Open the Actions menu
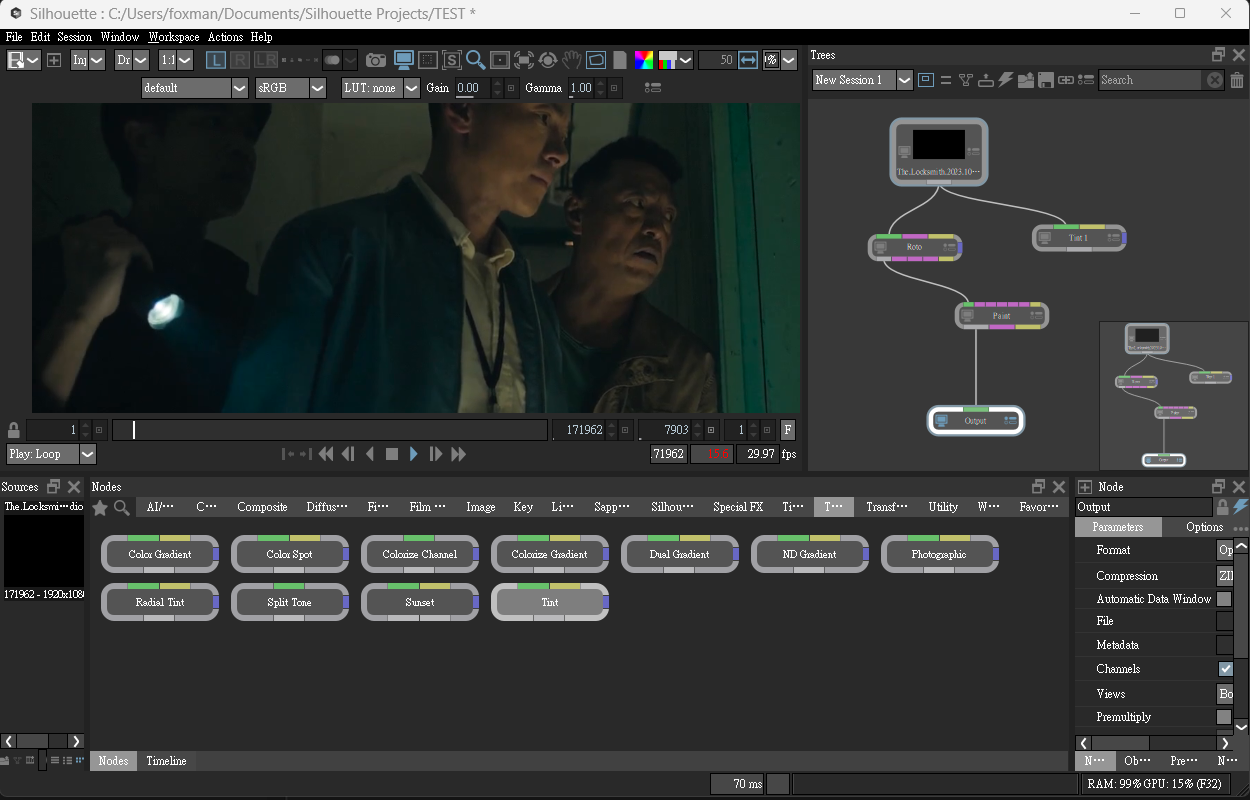 pyautogui.click(x=225, y=37)
